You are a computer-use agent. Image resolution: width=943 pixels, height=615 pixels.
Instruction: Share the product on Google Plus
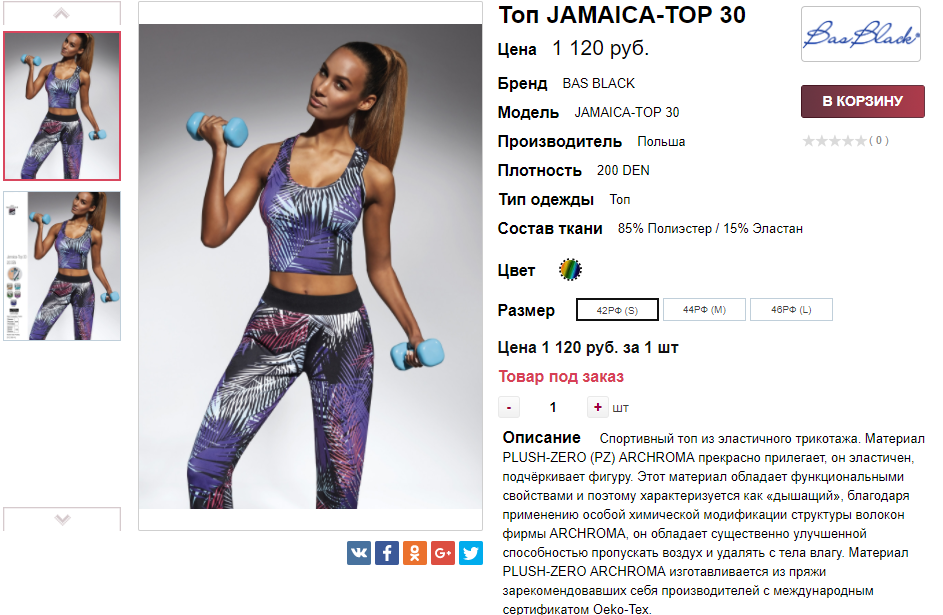(443, 552)
